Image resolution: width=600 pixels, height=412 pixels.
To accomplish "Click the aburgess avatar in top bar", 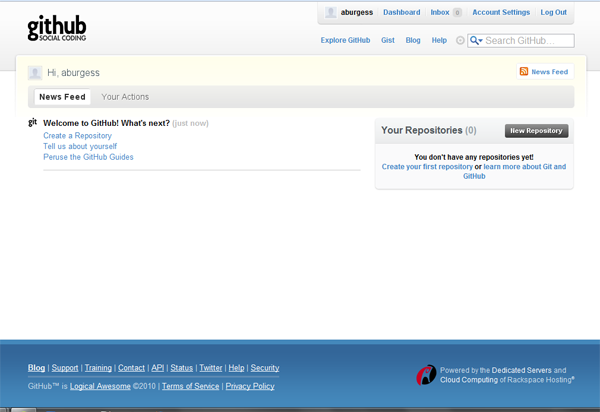I will tap(331, 12).
